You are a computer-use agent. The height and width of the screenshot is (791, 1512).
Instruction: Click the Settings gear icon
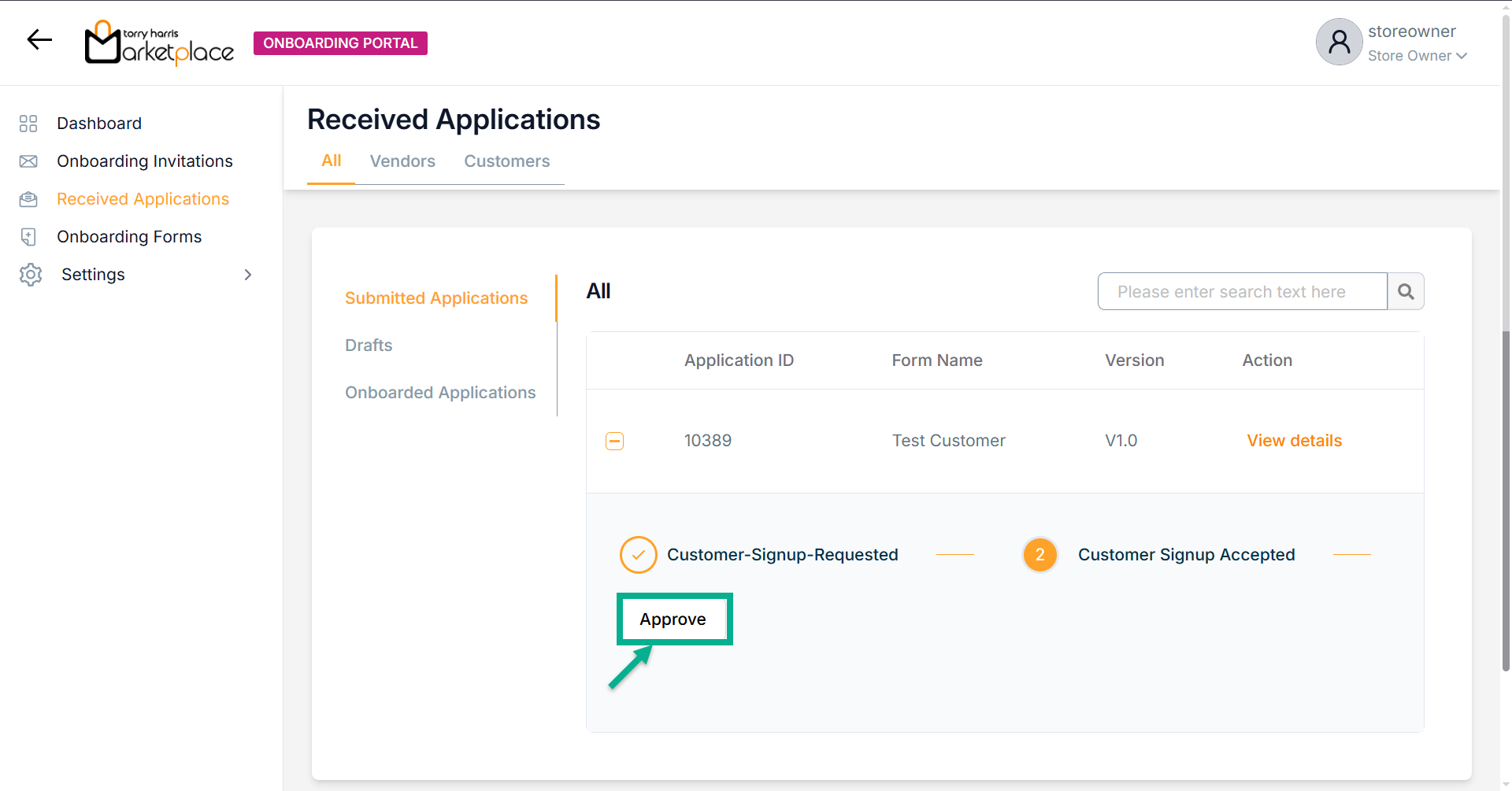point(31,275)
